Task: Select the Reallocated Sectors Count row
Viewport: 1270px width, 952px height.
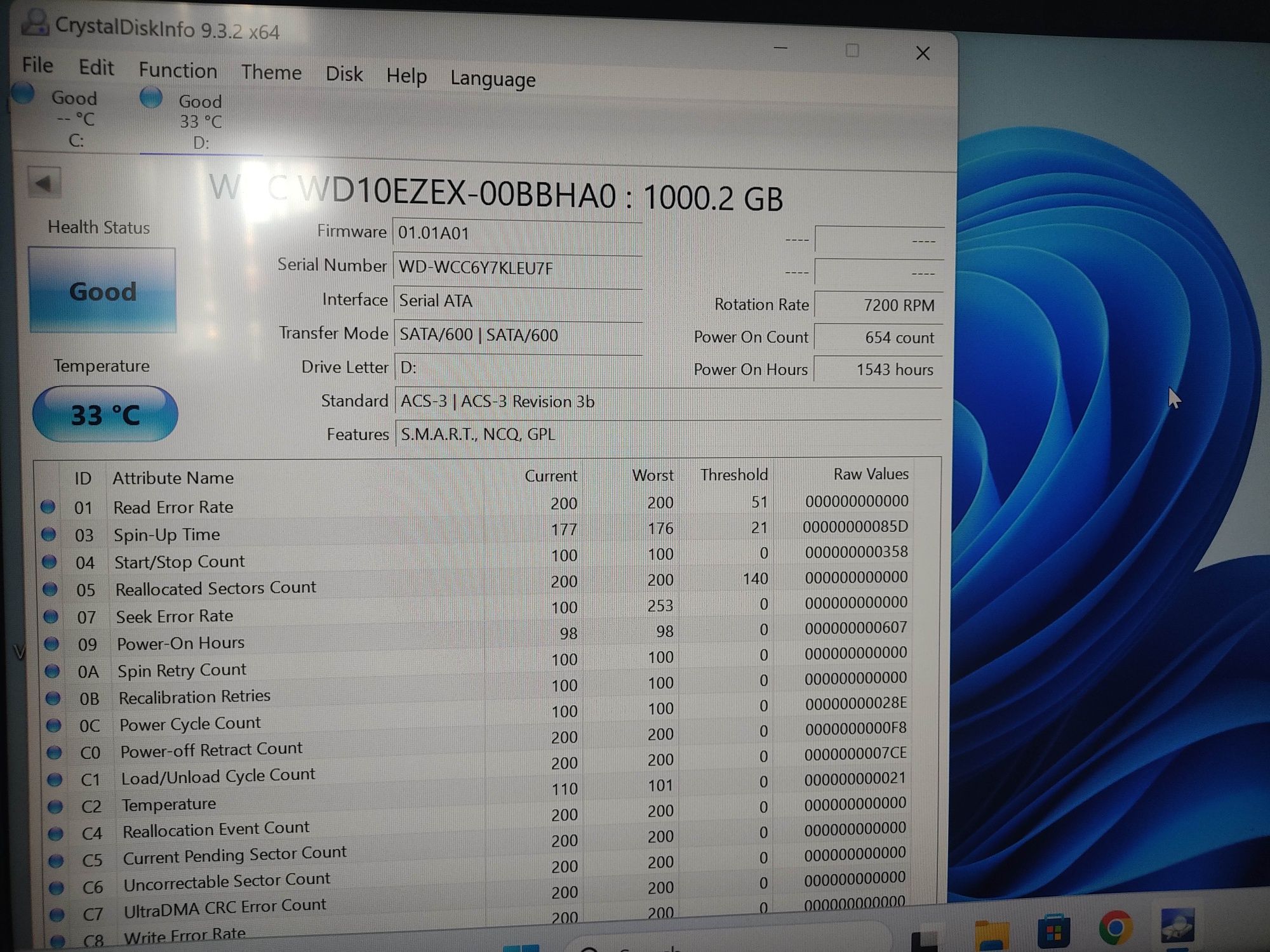Action: (x=476, y=584)
